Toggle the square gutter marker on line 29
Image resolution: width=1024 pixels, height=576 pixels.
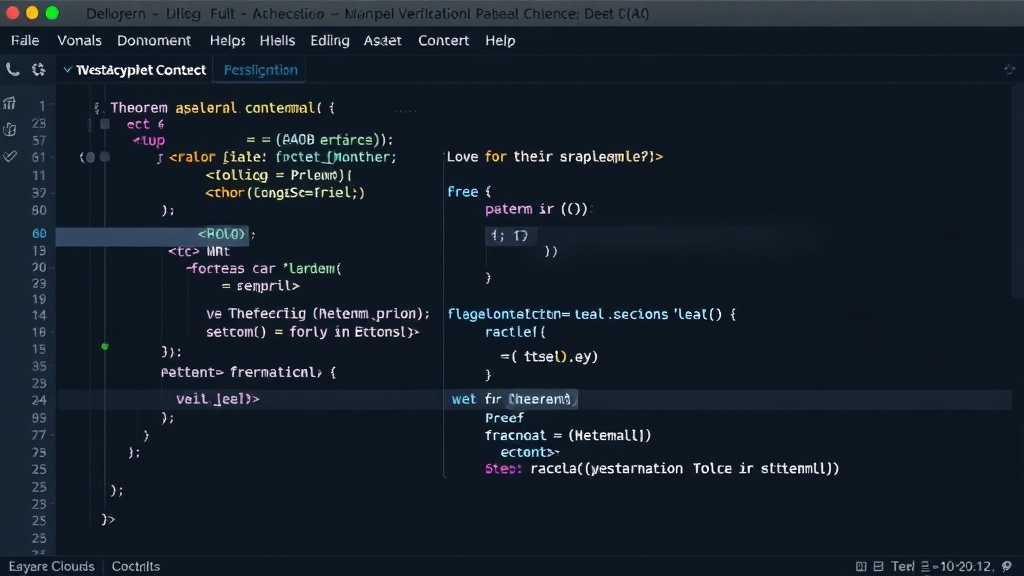pyautogui.click(x=104, y=123)
